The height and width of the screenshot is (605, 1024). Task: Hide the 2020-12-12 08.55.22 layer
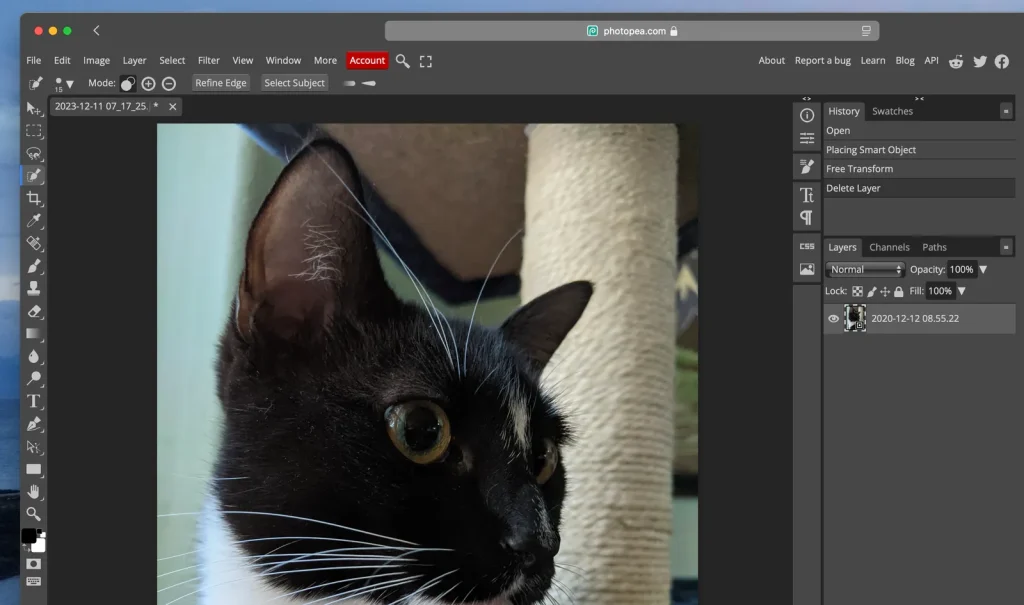pyautogui.click(x=833, y=318)
